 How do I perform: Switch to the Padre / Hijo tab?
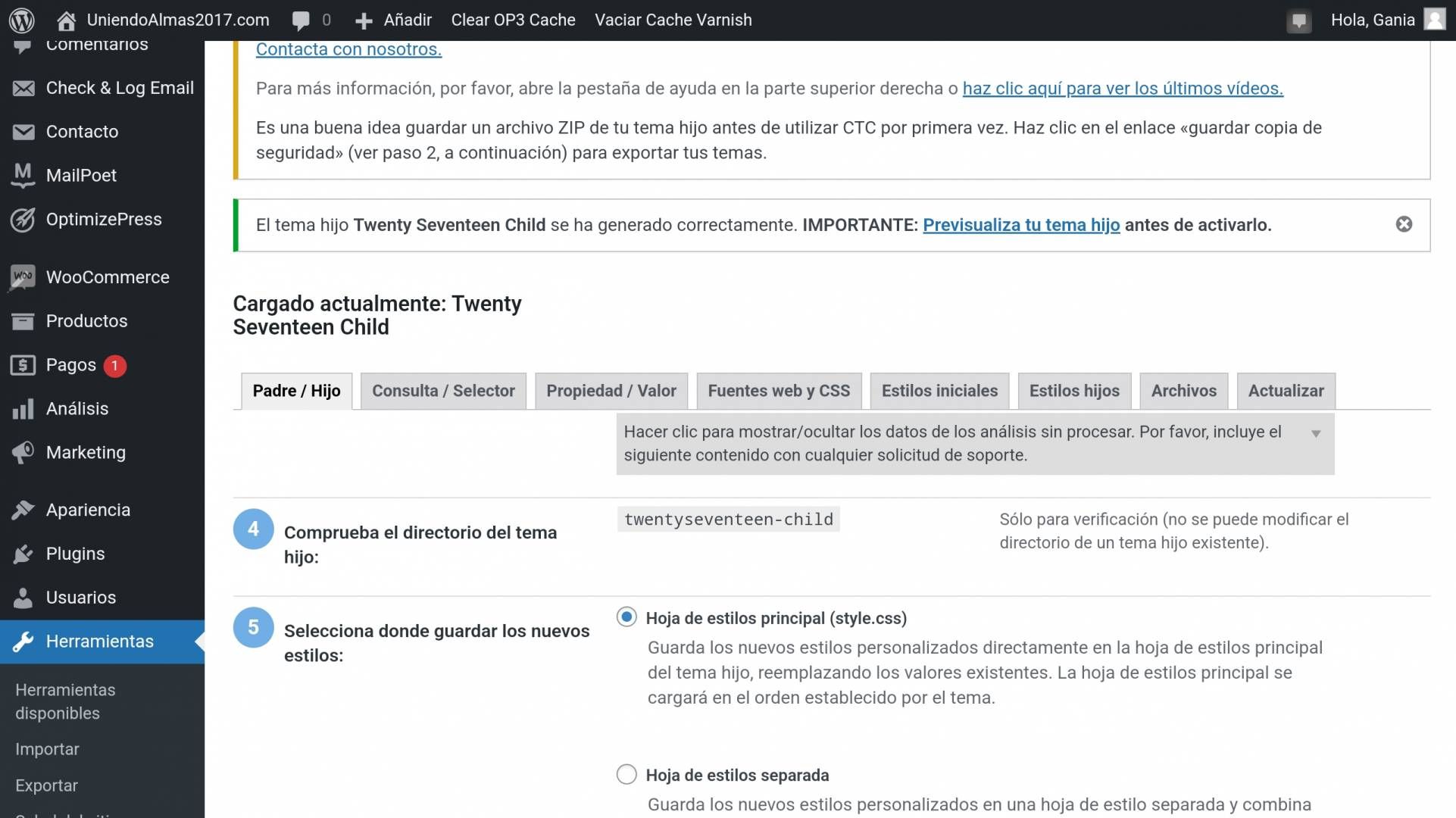pos(296,391)
